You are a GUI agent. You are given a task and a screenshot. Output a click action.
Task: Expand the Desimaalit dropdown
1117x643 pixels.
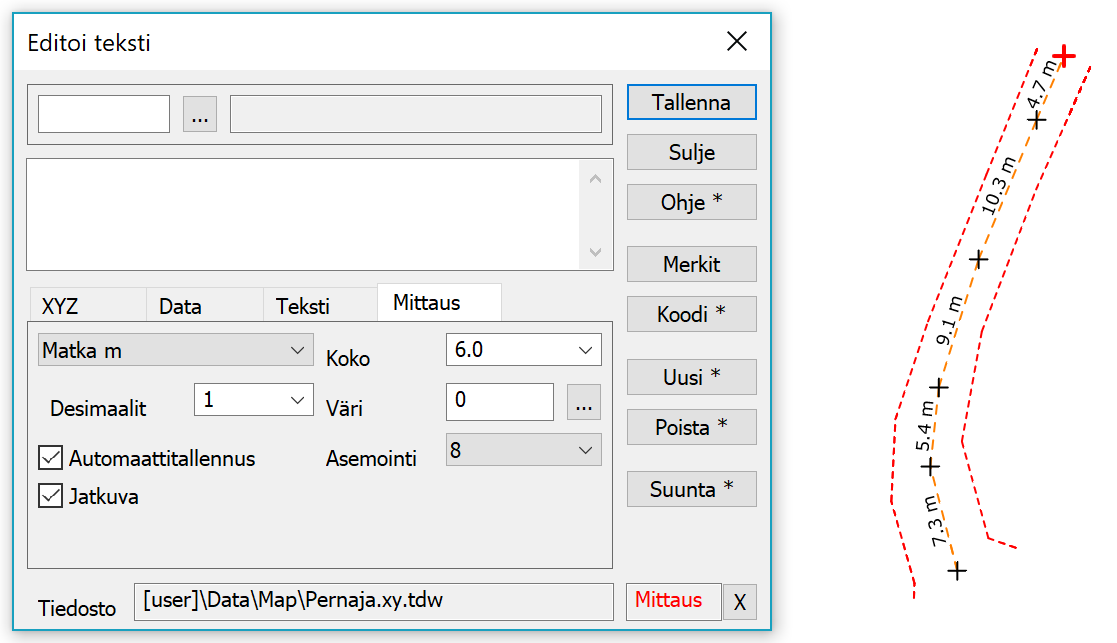coord(254,400)
